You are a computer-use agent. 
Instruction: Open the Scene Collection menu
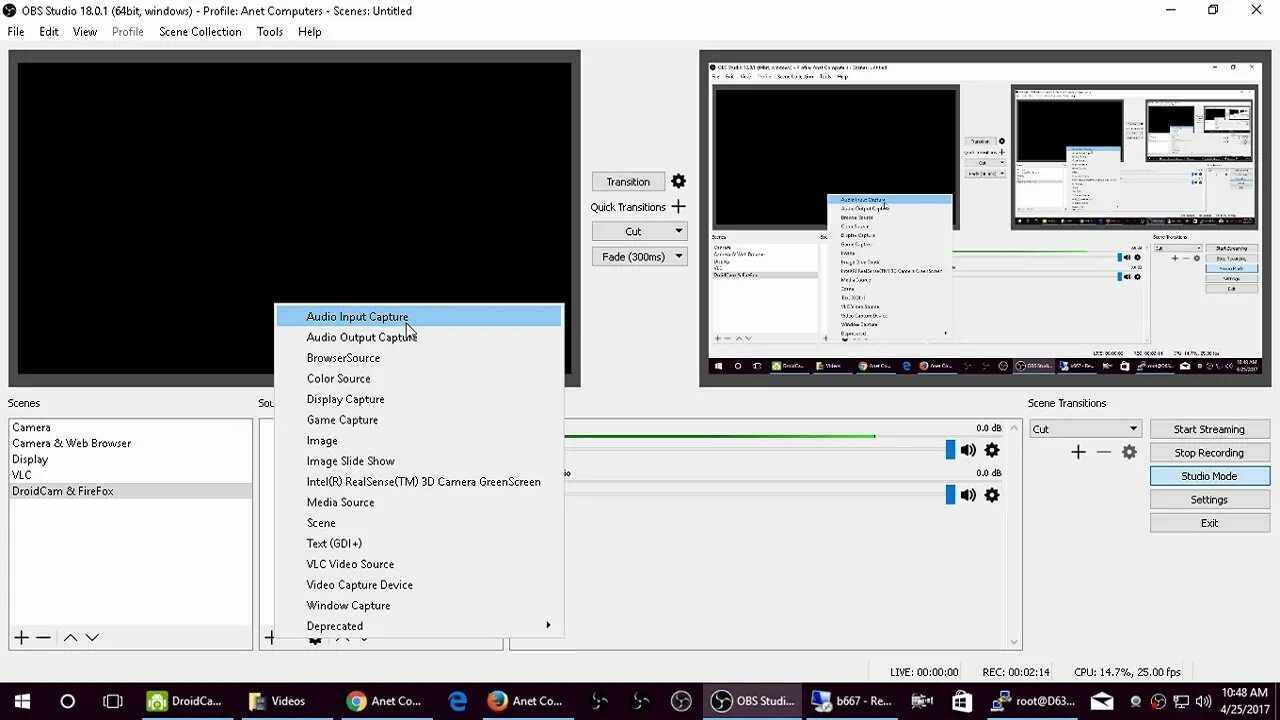coord(200,32)
